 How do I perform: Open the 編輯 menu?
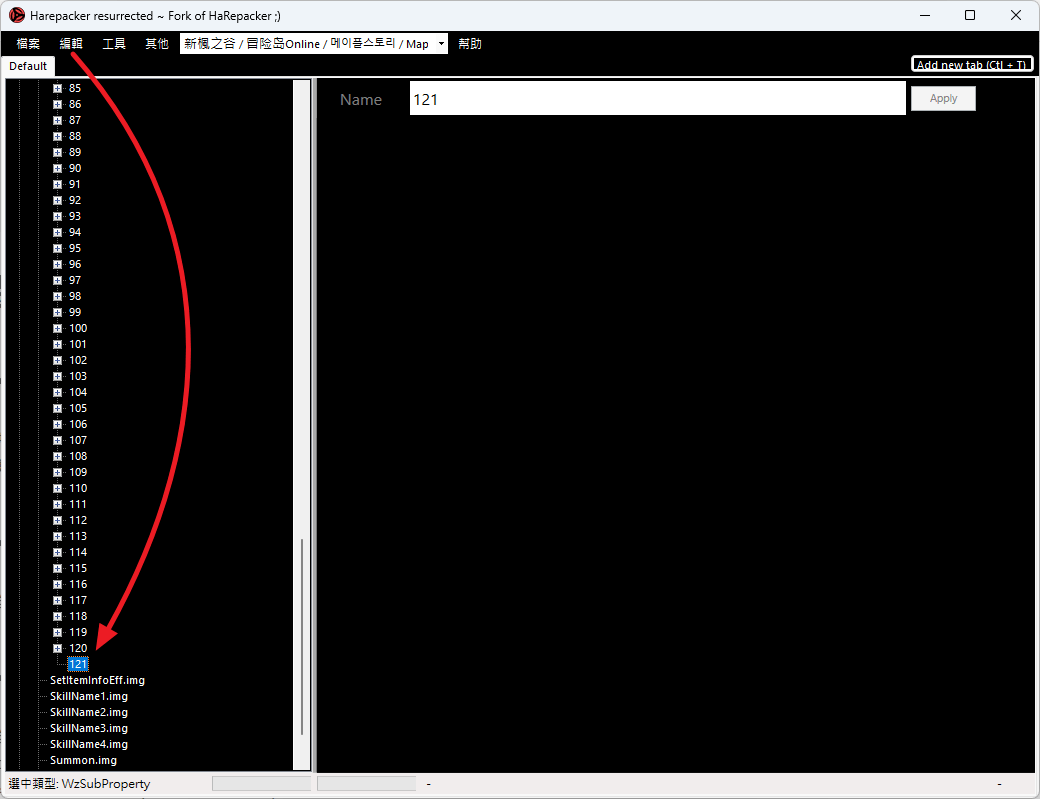pyautogui.click(x=71, y=44)
